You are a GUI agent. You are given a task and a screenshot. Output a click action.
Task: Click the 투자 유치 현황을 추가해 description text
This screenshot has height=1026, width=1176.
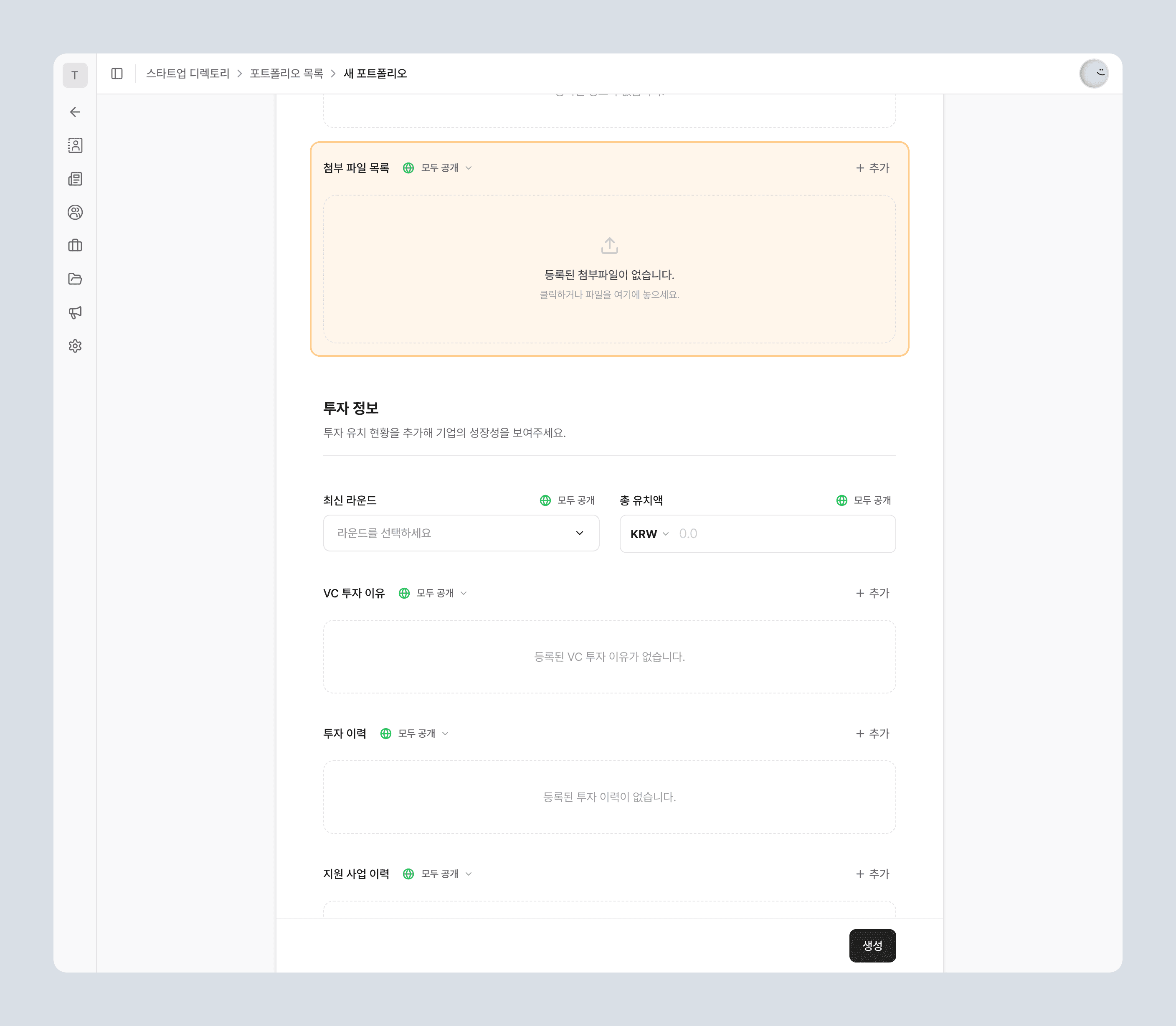tap(445, 433)
